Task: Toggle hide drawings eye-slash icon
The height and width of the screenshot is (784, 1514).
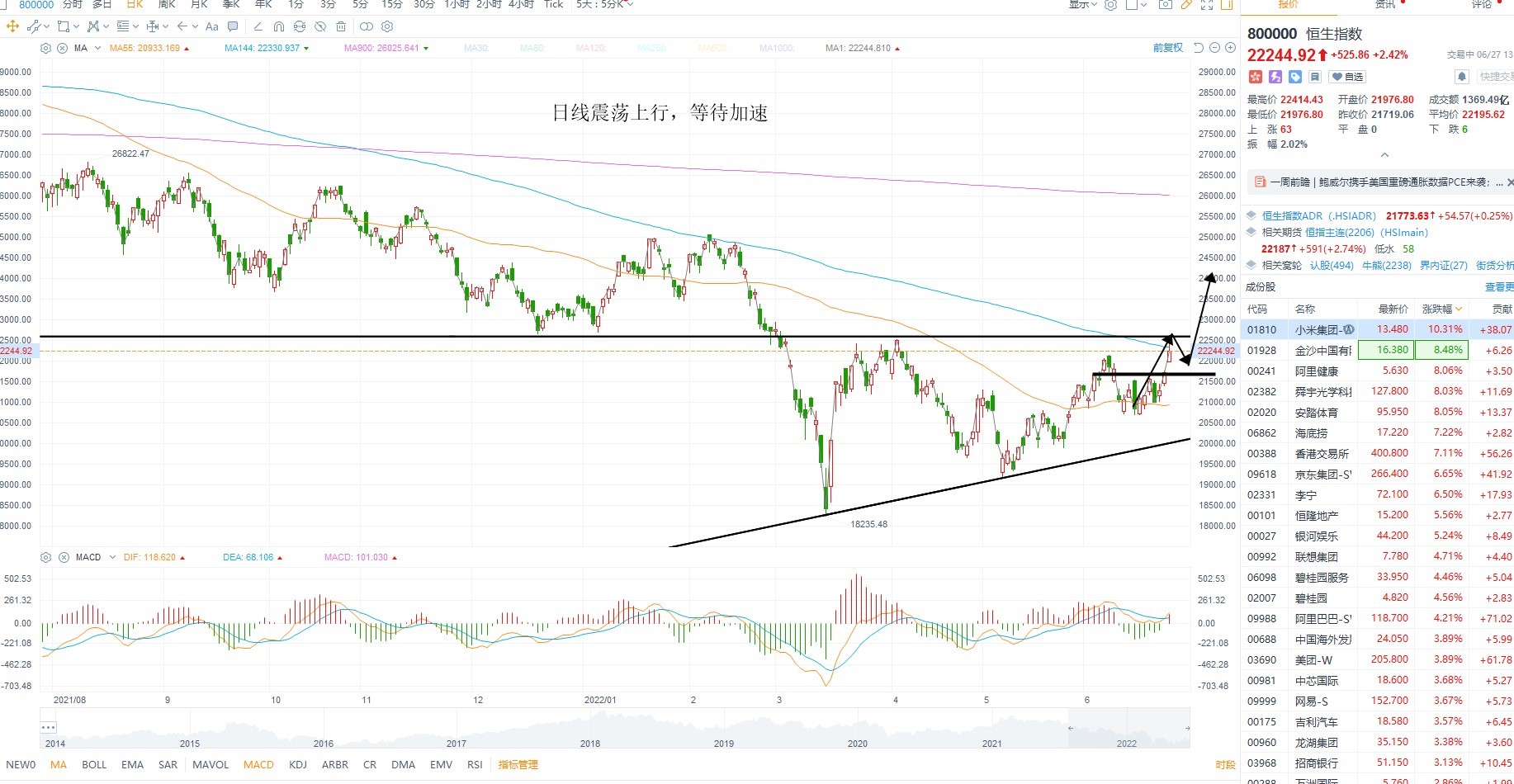Action: pos(320,26)
